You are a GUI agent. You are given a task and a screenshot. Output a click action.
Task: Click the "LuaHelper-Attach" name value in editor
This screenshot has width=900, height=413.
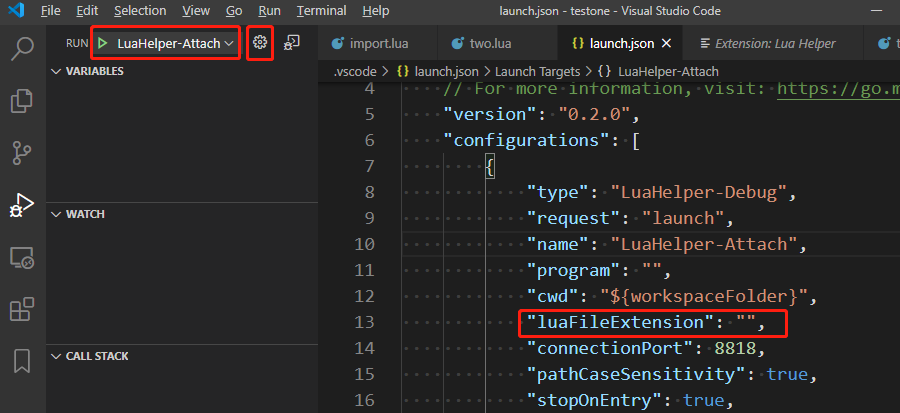703,244
